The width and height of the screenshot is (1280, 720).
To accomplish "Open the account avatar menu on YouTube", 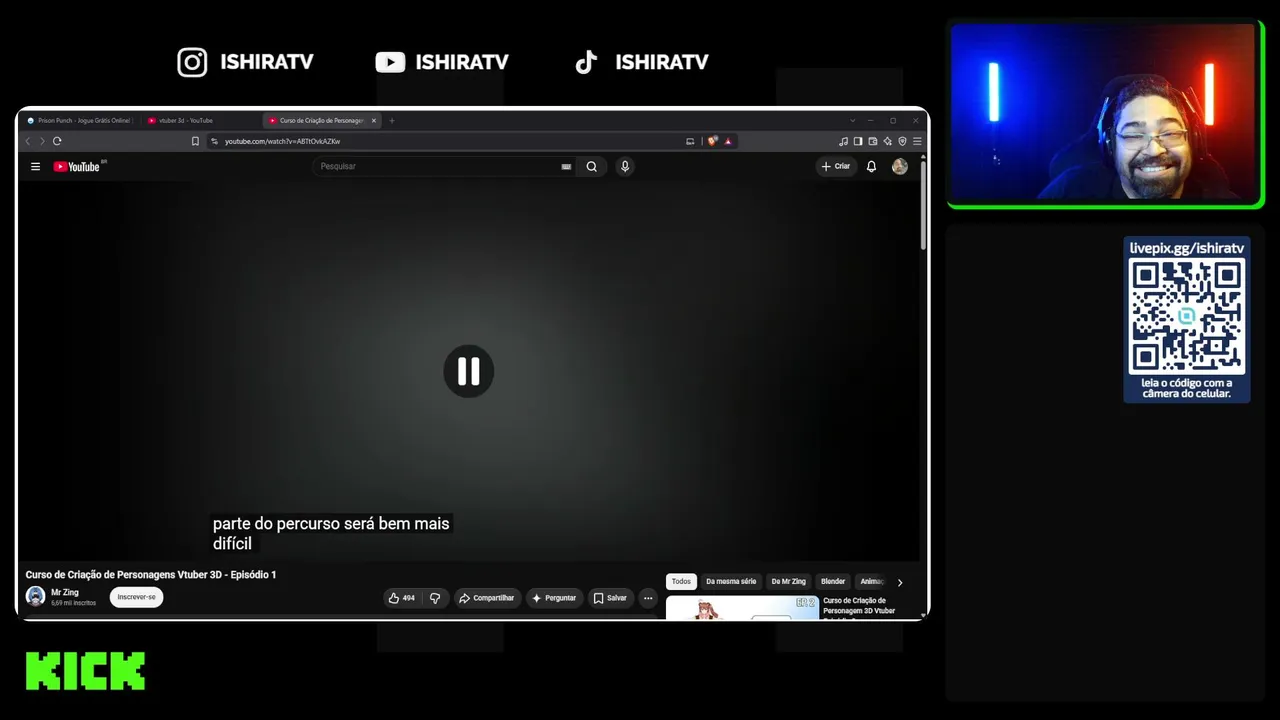I will click(900, 167).
